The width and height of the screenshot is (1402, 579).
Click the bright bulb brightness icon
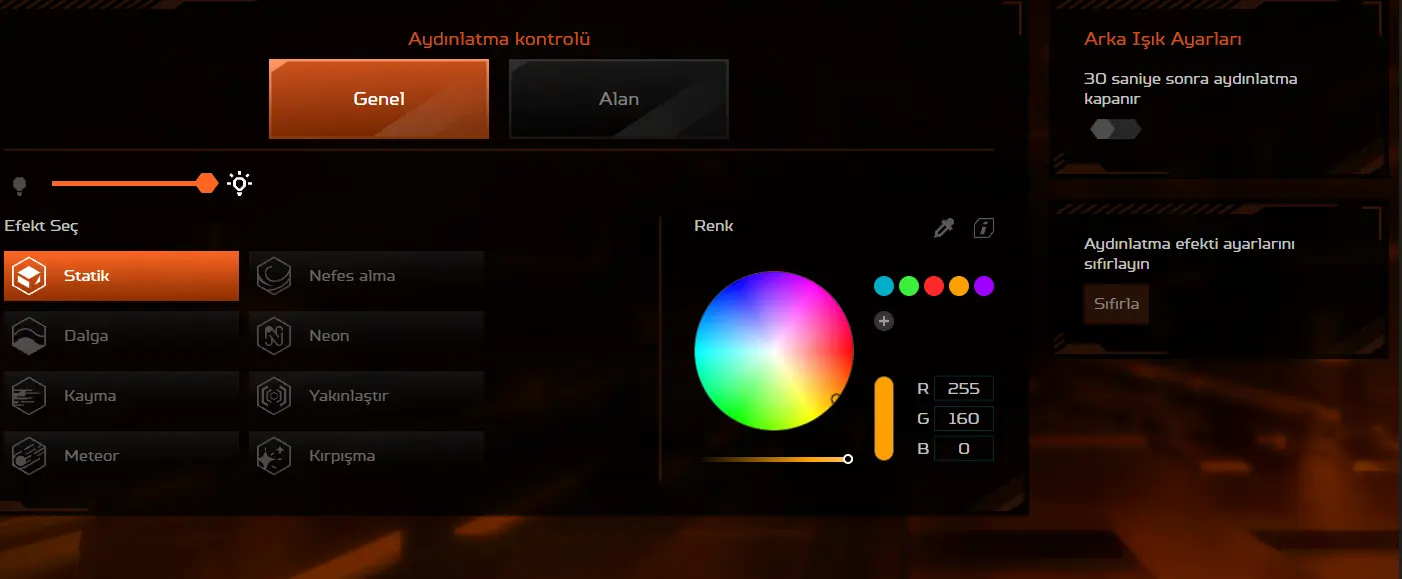click(239, 183)
